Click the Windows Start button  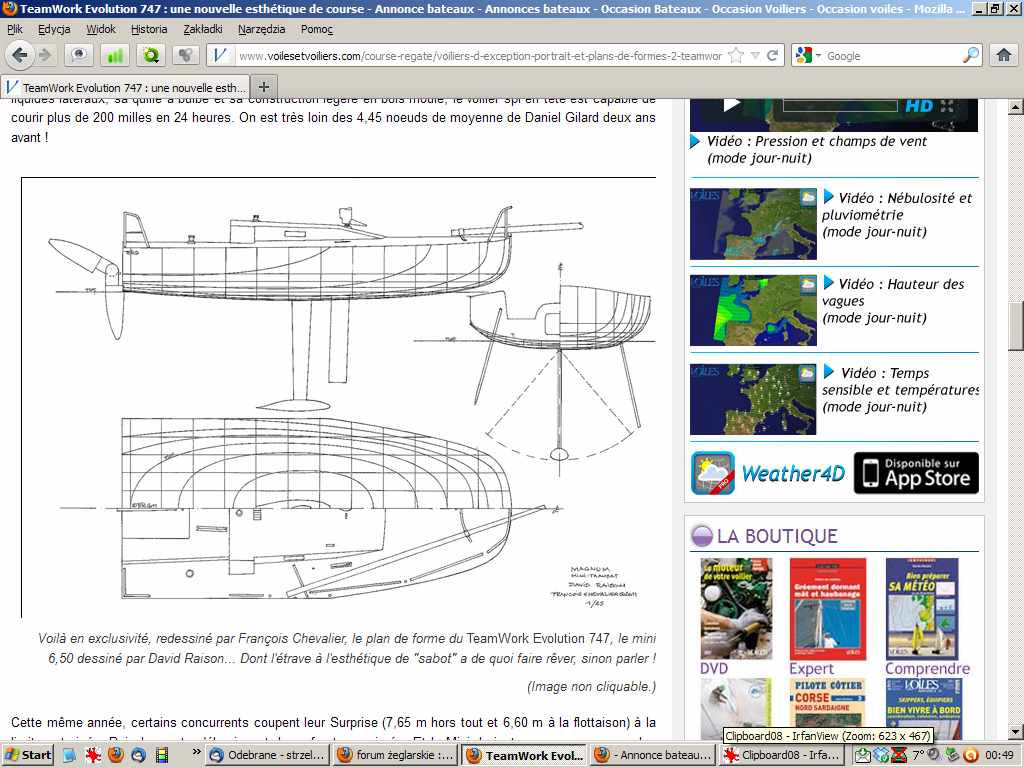click(28, 755)
